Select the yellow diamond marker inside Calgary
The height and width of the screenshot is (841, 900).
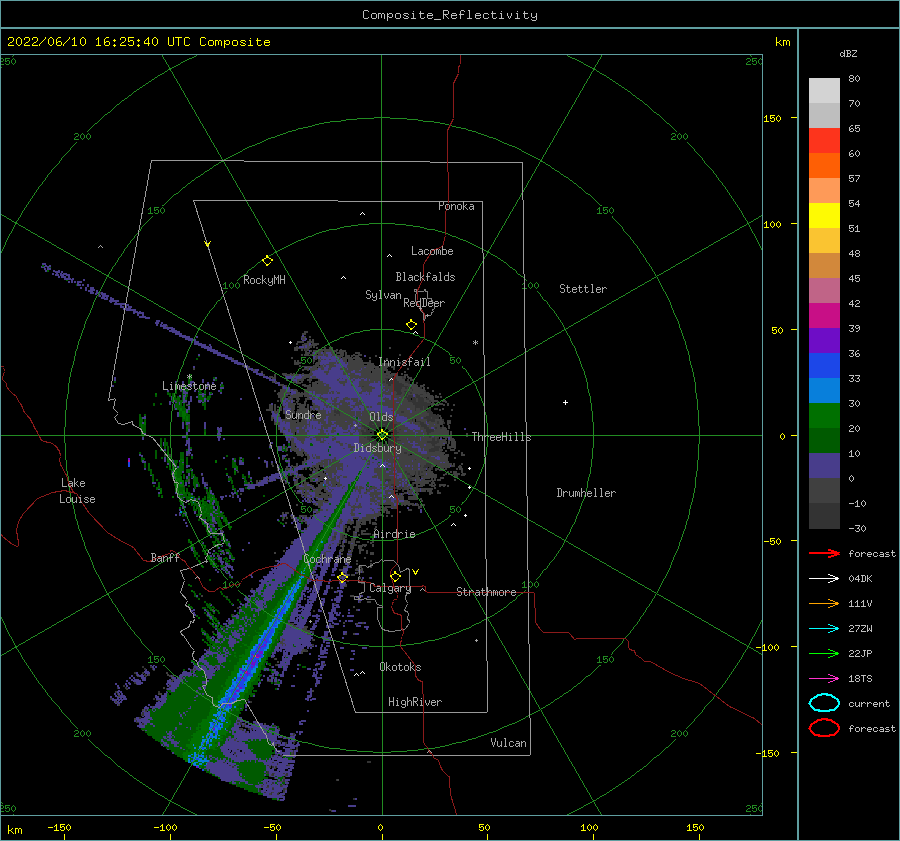coord(395,576)
